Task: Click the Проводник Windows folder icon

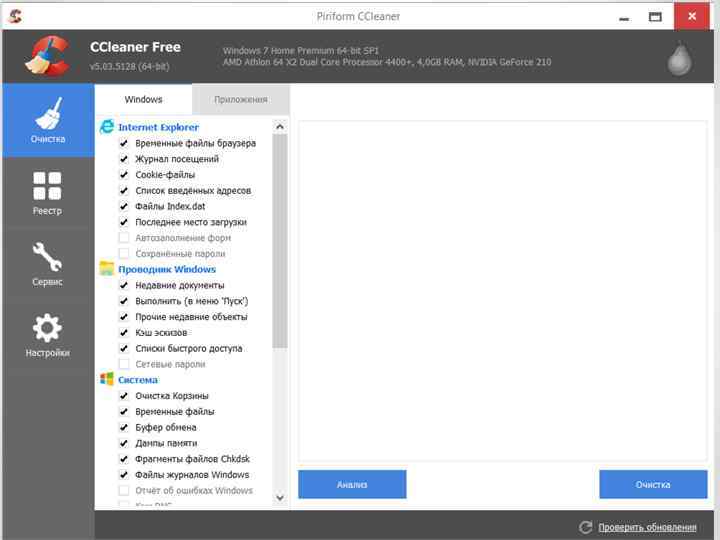Action: [x=107, y=269]
